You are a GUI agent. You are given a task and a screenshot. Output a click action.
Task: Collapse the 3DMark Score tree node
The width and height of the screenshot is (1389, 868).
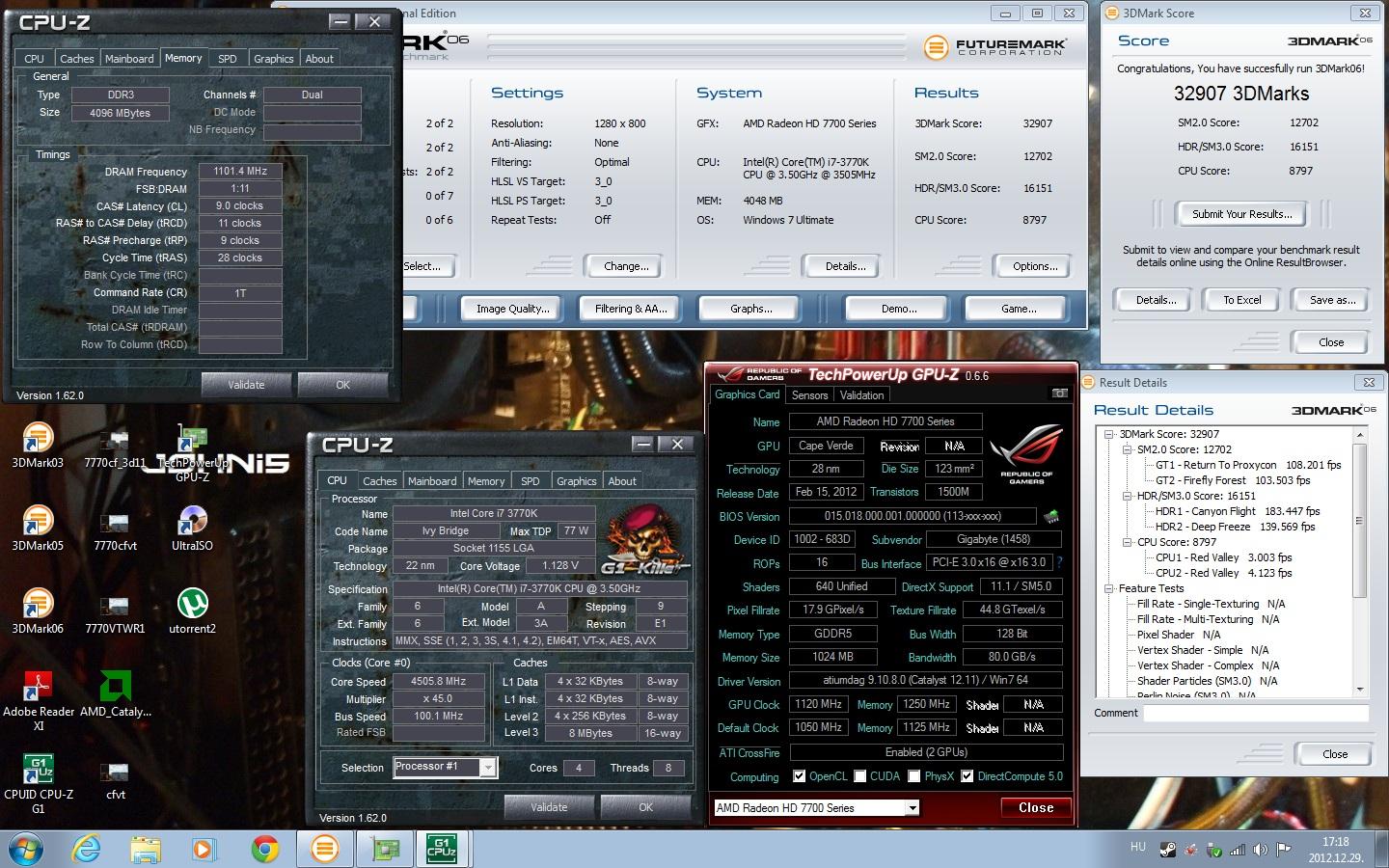coord(1109,434)
